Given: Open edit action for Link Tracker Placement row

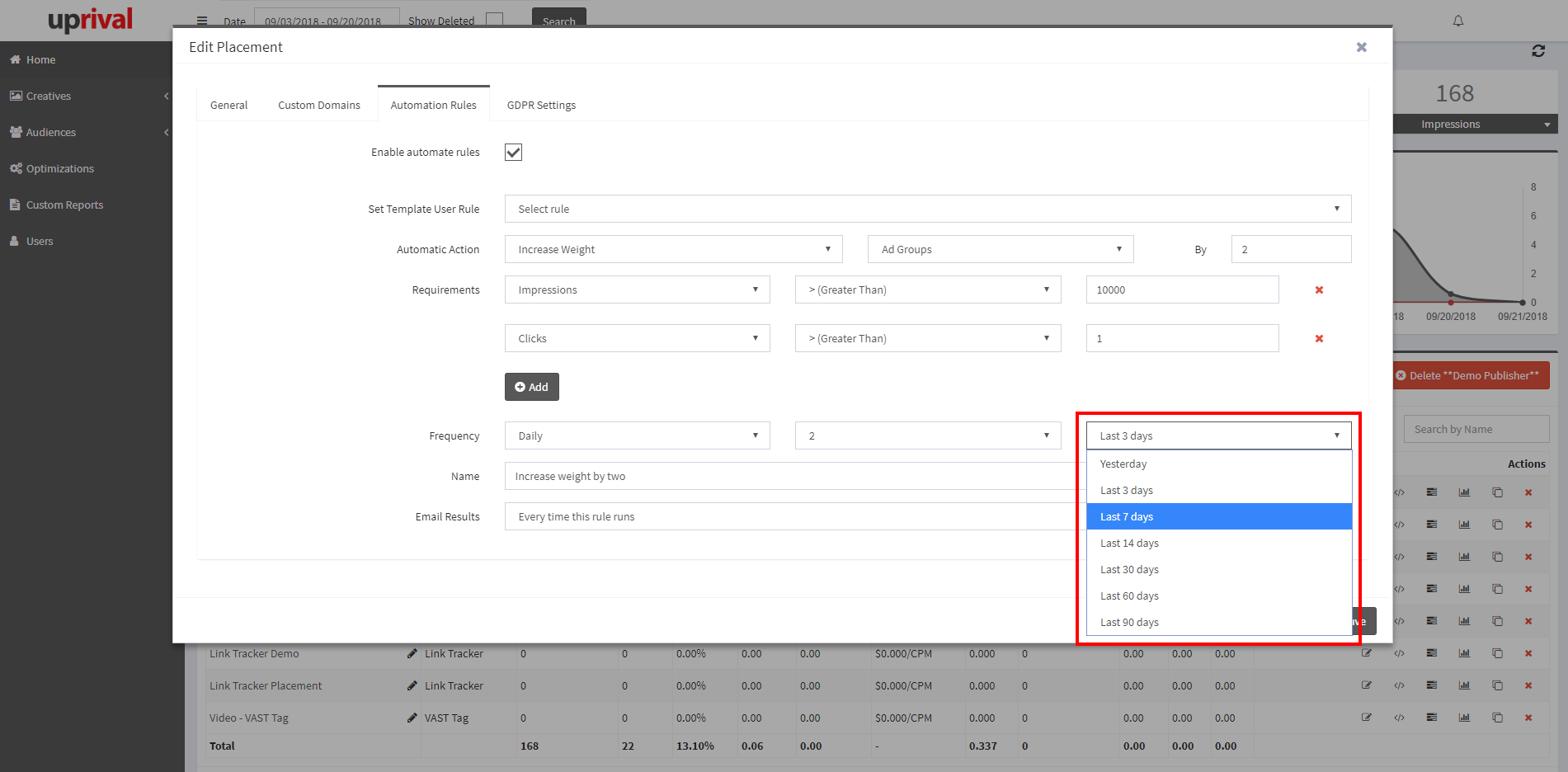Looking at the screenshot, I should tap(1367, 685).
